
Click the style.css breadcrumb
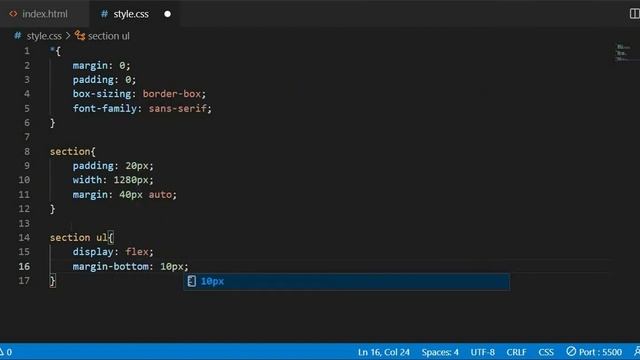click(44, 36)
